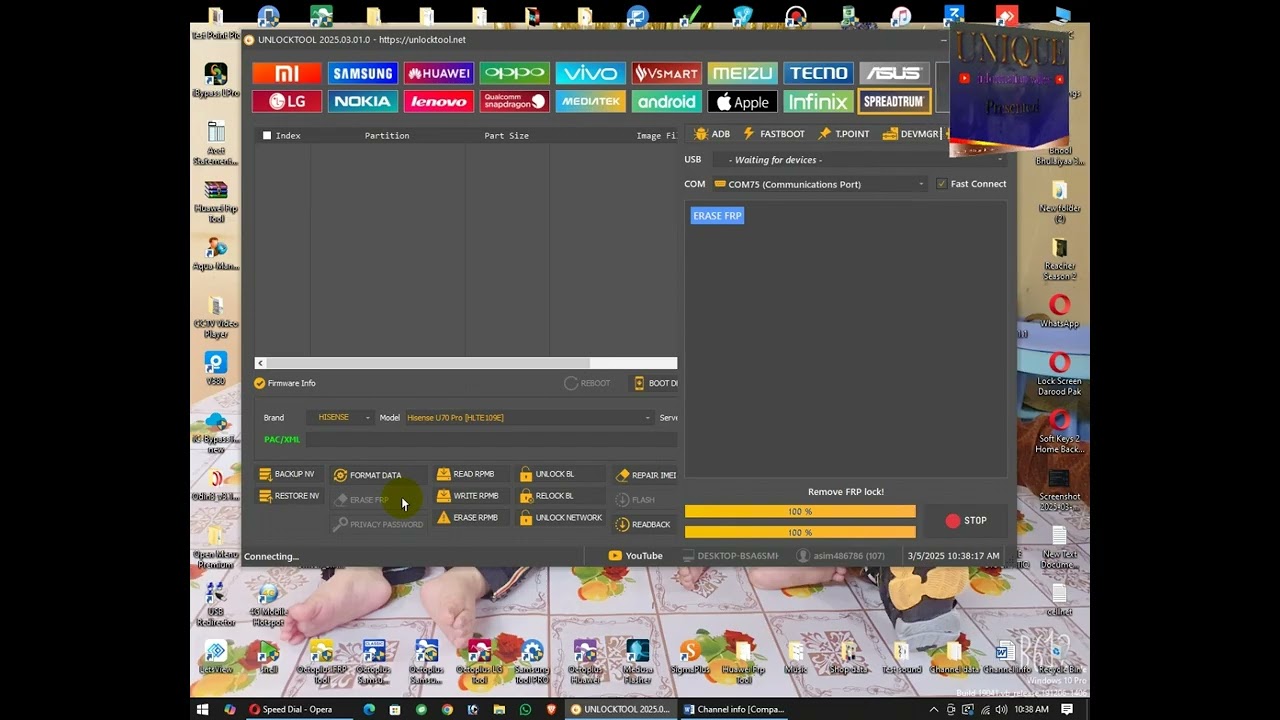Select the Apple brand logo
This screenshot has height=720, width=1280.
tap(743, 101)
